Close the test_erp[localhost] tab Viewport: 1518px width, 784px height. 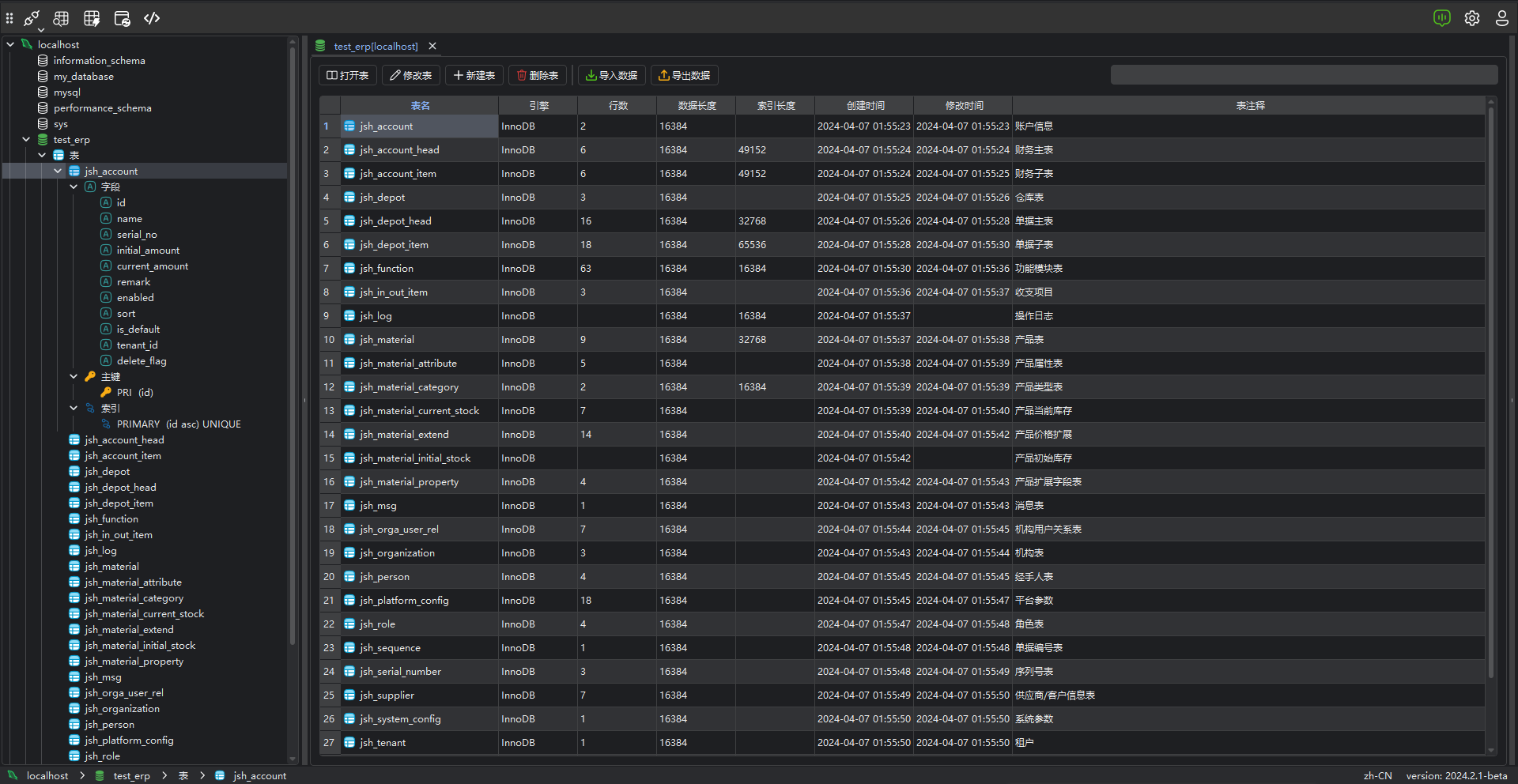click(432, 47)
